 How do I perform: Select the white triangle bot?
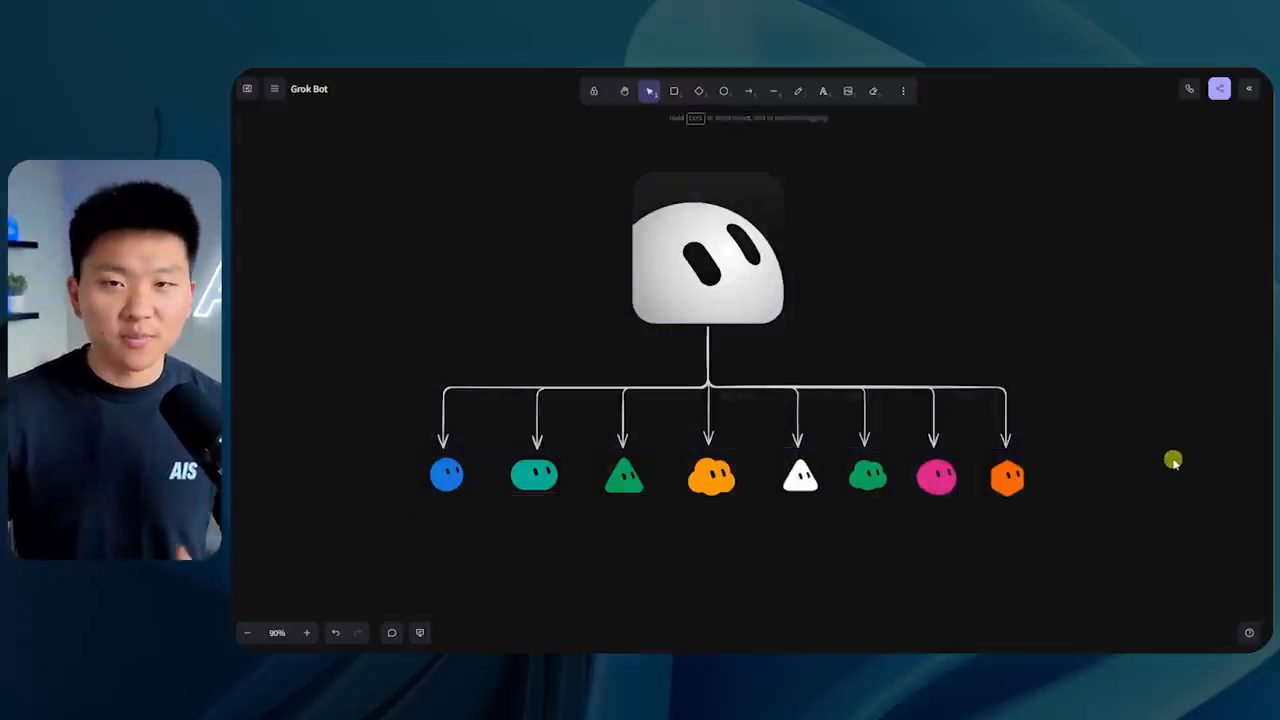pos(800,476)
